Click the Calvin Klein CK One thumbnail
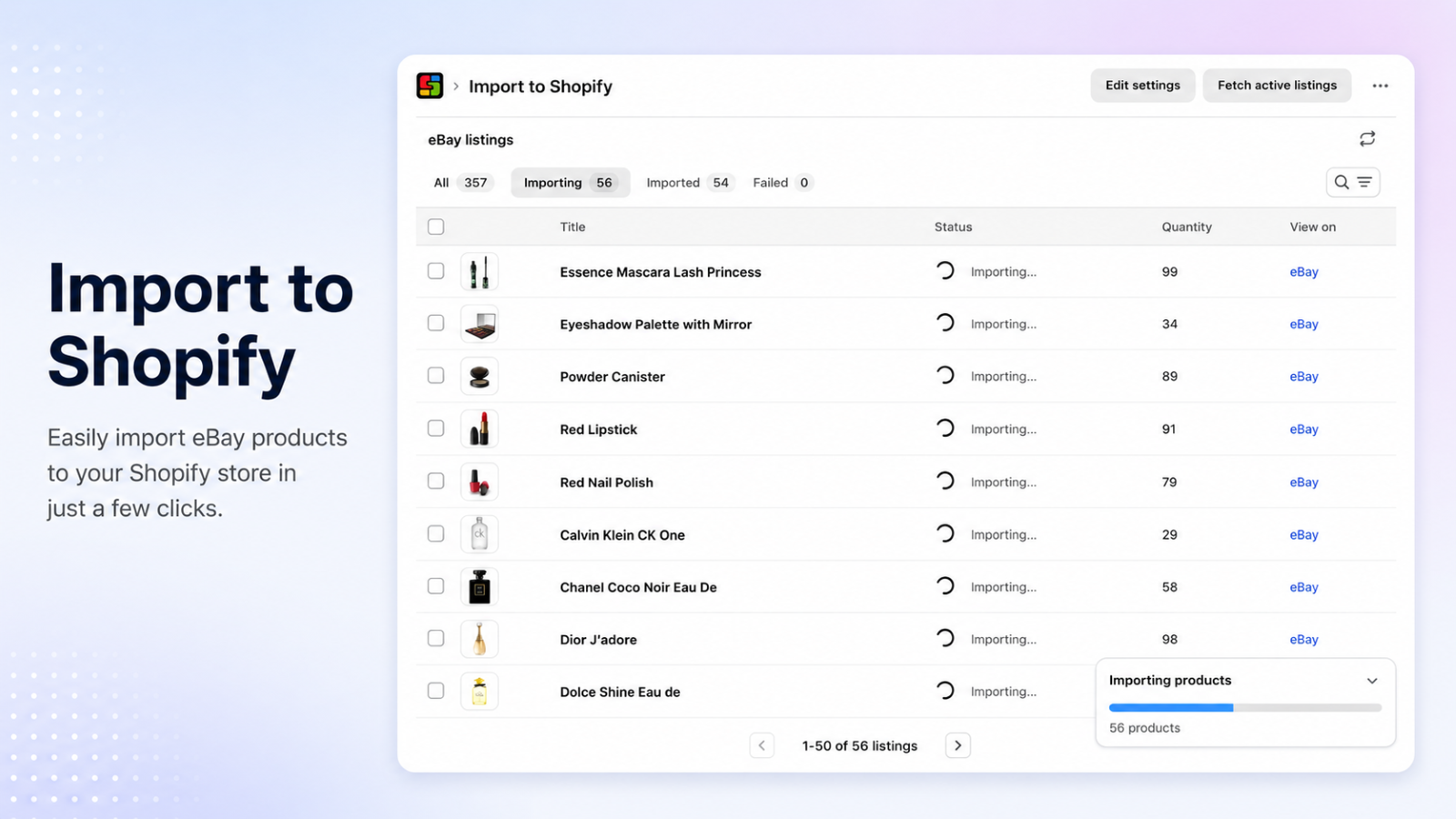Image resolution: width=1456 pixels, height=819 pixels. coord(480,534)
